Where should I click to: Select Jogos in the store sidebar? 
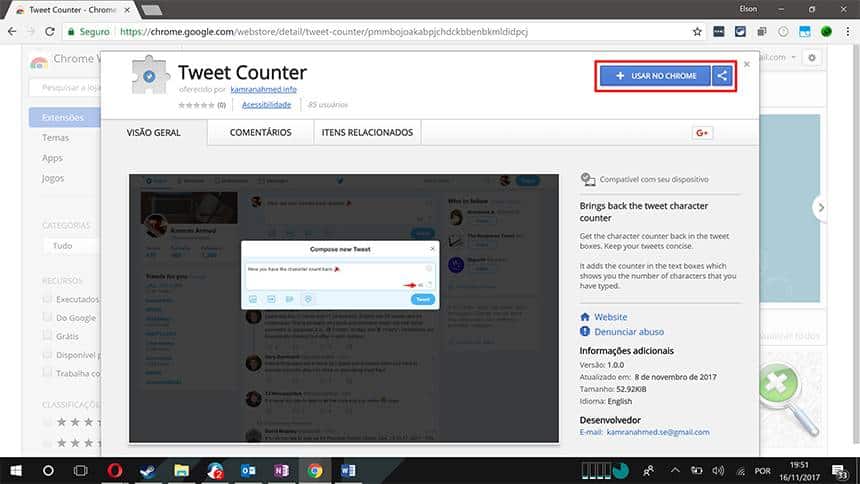[x=53, y=178]
